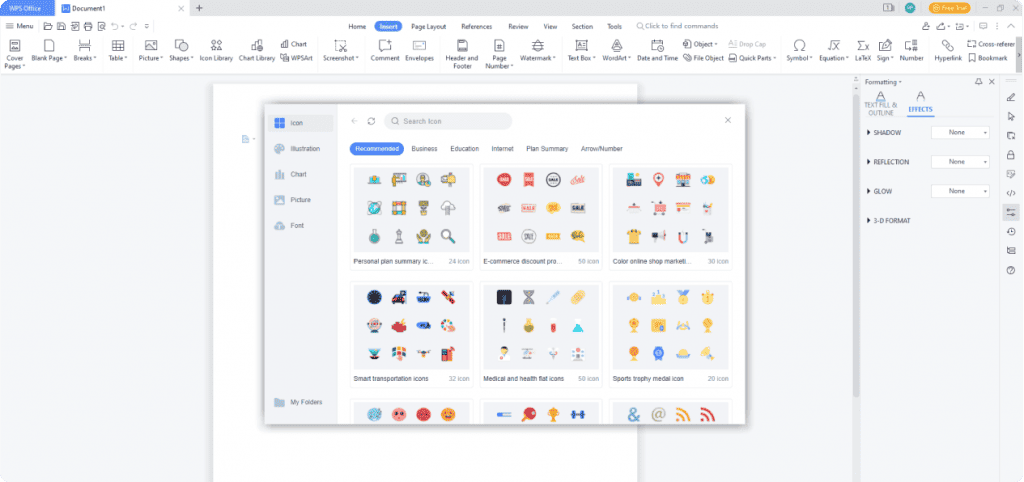This screenshot has width=1024, height=482.
Task: Open the Quick Parts dropdown
Action: coord(752,57)
